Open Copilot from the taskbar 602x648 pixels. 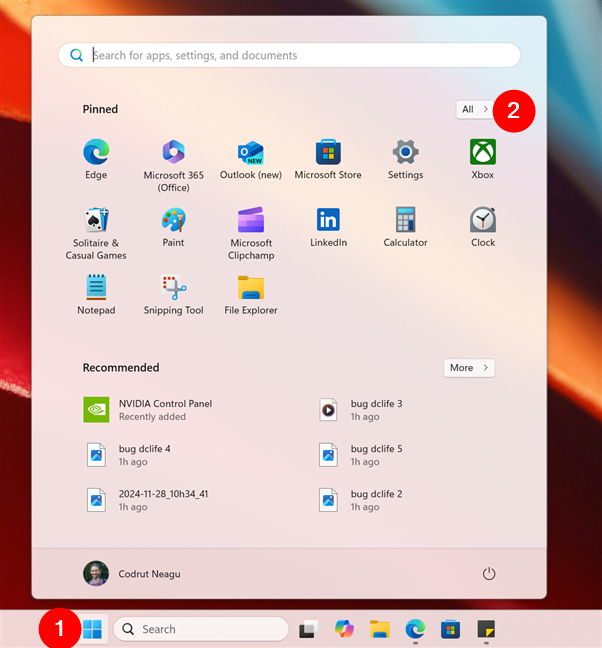coord(344,629)
